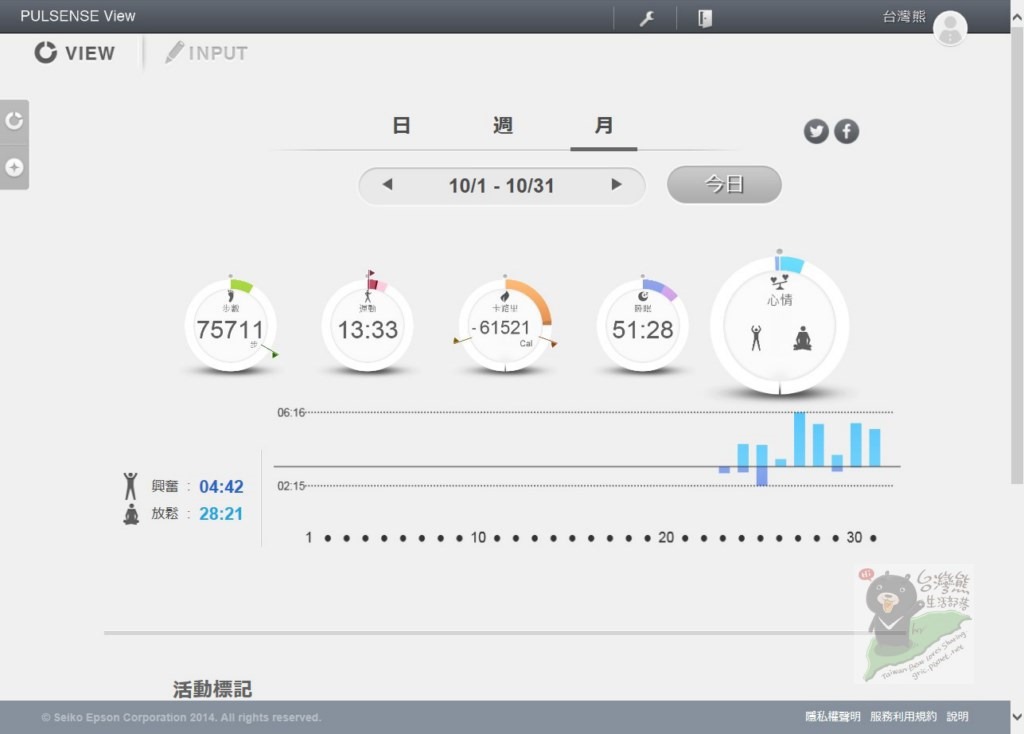The image size is (1024, 734).
Task: Click the 興奮 time value 04:42
Action: point(221,487)
